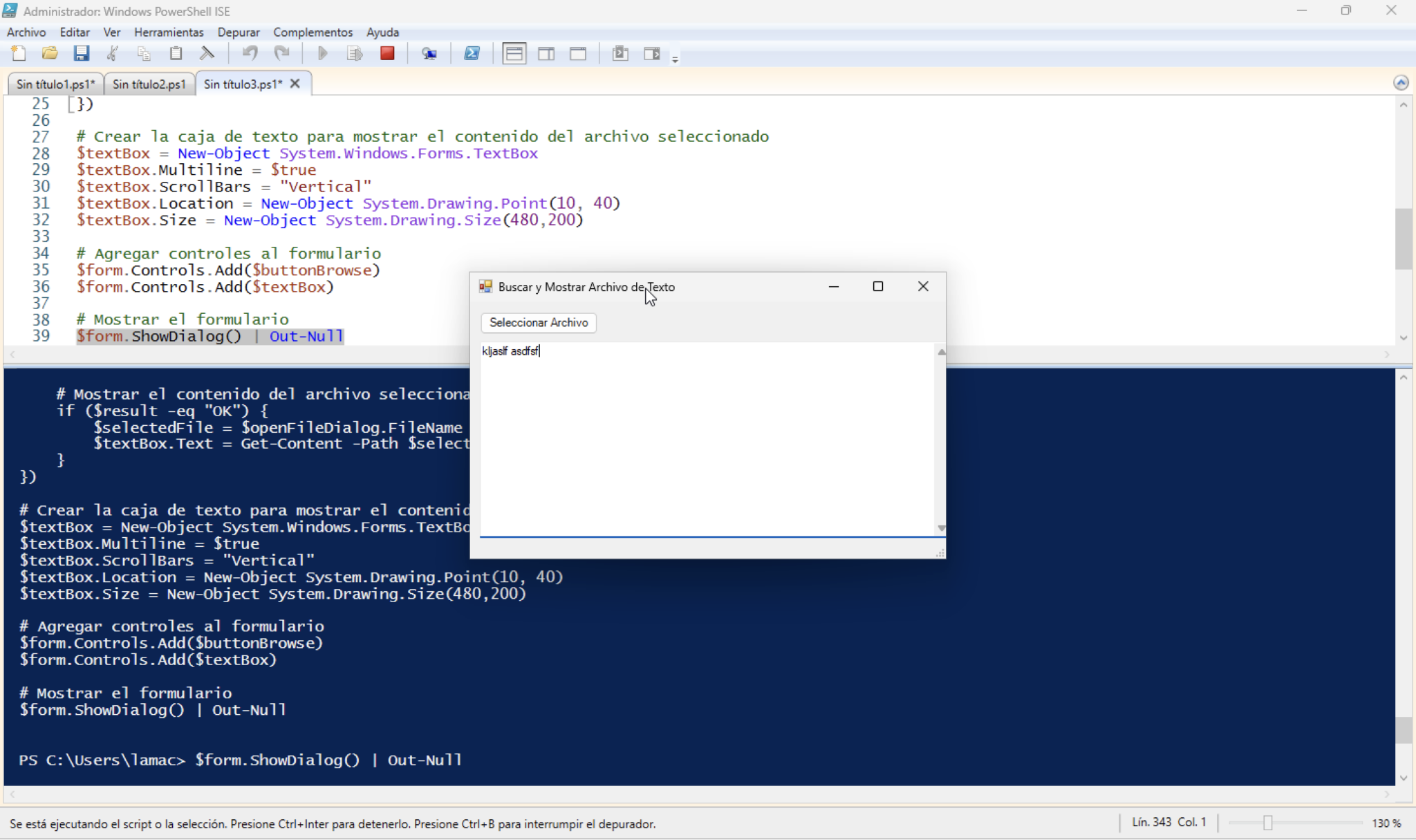Toggle script pane on top layout view
The image size is (1416, 840).
tap(513, 53)
